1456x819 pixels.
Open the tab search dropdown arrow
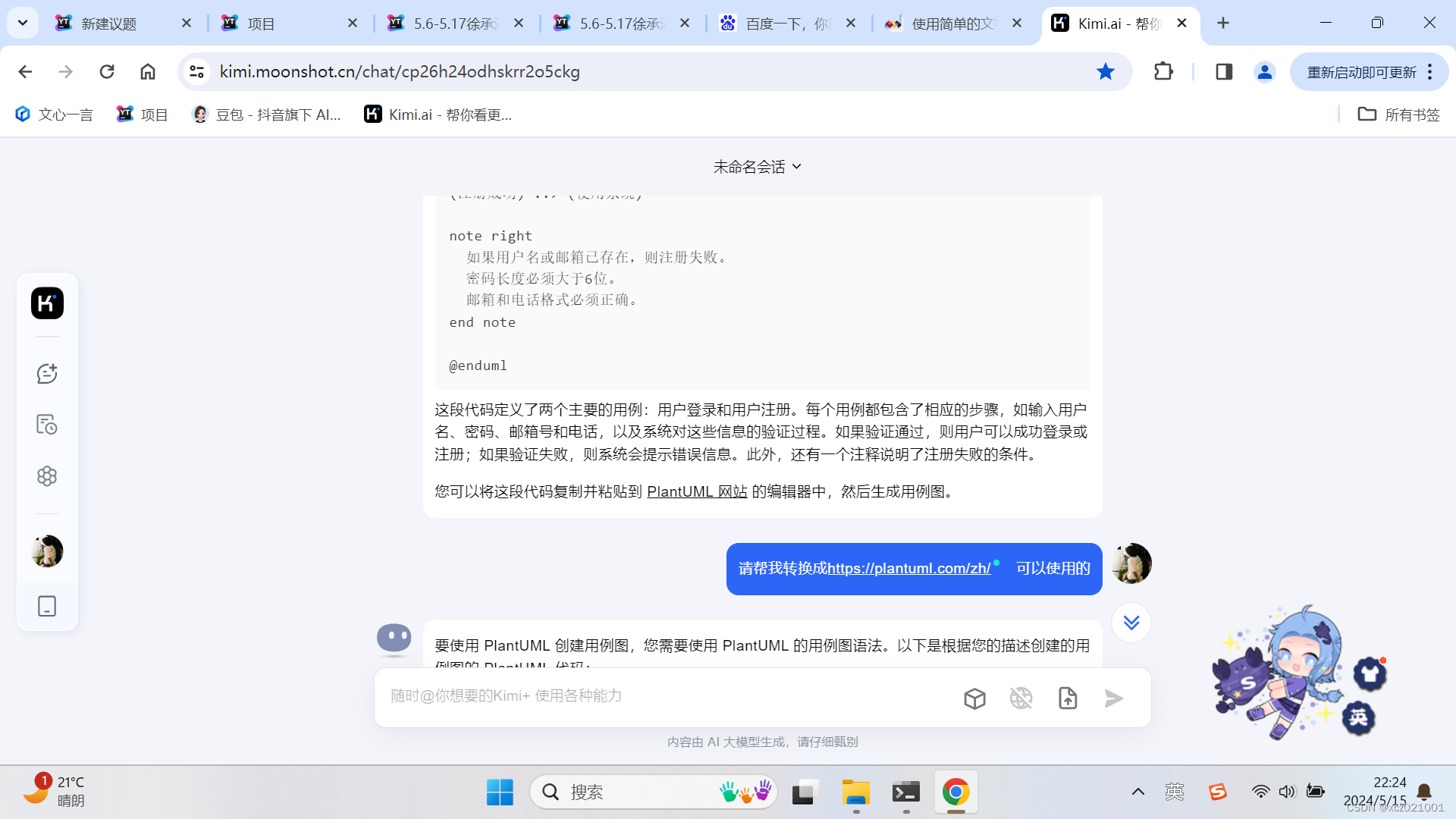point(23,24)
